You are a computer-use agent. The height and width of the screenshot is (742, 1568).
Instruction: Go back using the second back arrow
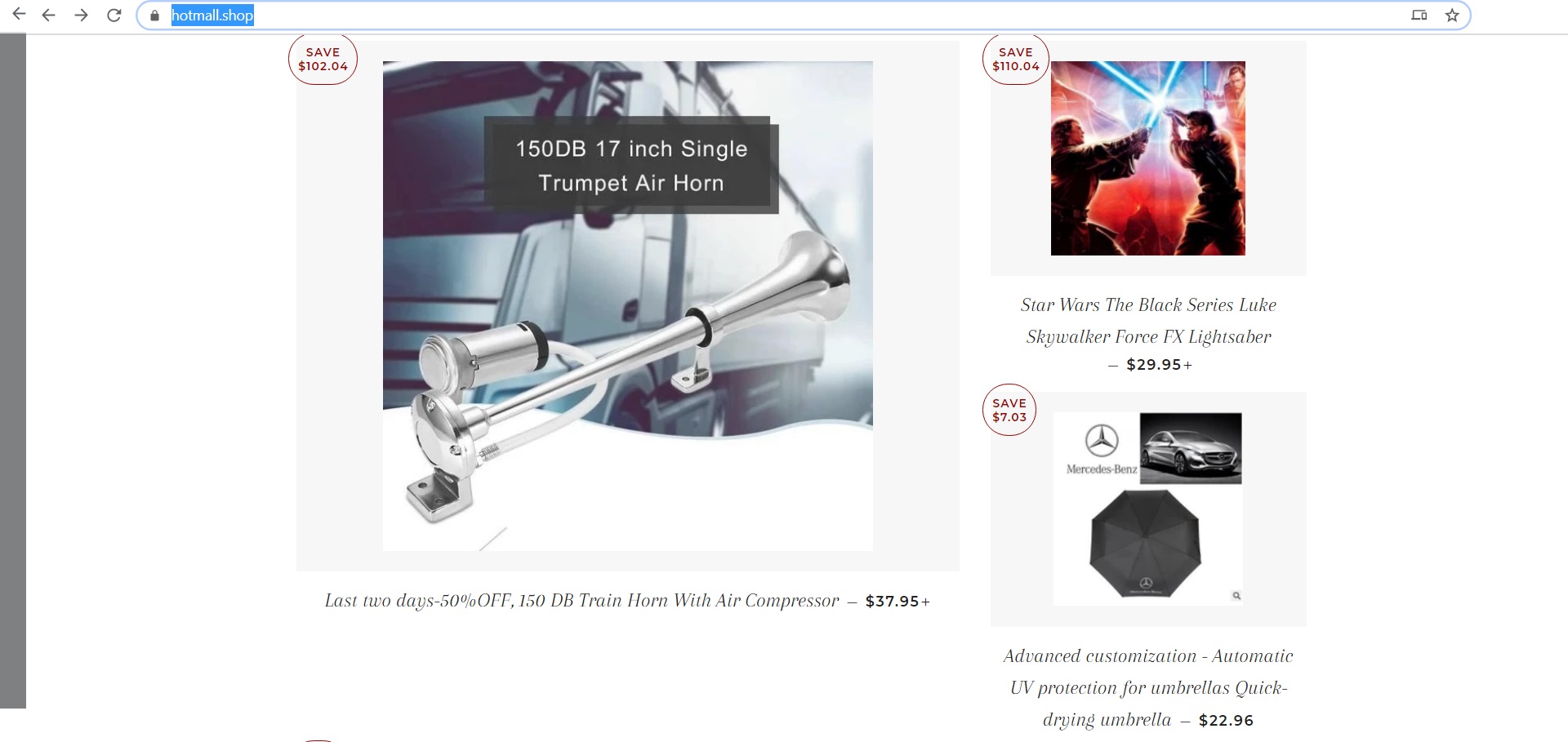tap(48, 15)
